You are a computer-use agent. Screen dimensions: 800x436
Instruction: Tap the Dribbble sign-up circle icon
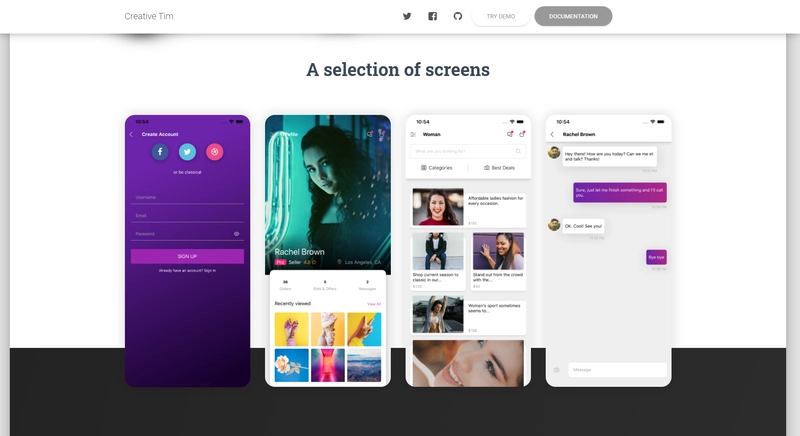[x=214, y=151]
